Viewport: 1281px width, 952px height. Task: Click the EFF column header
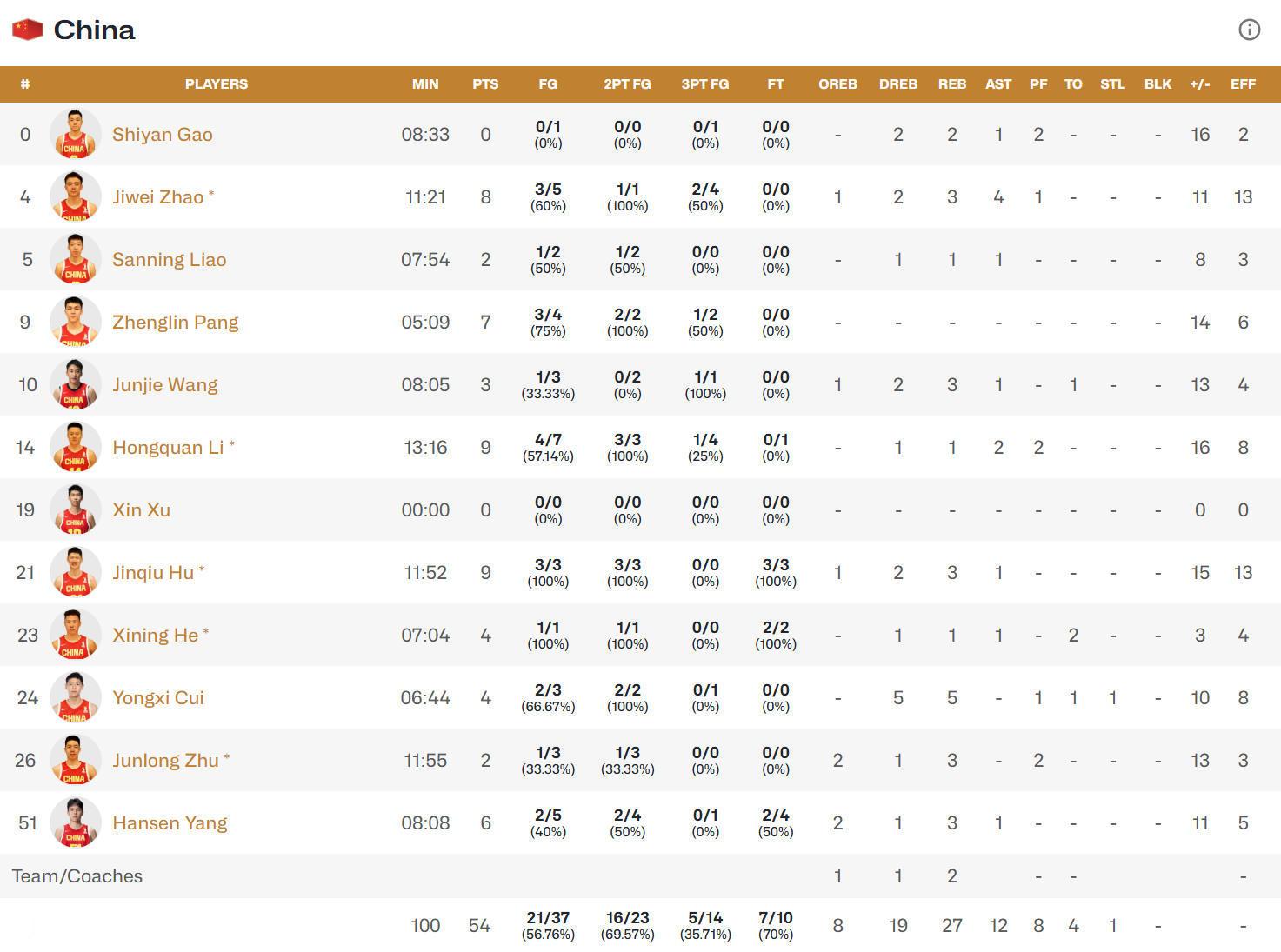pos(1243,84)
